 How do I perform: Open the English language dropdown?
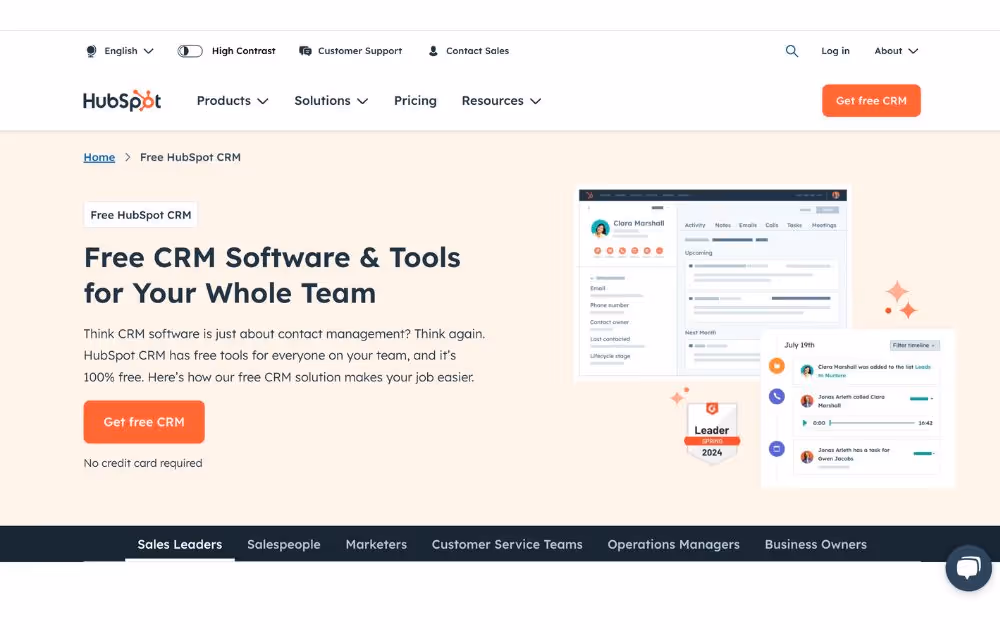click(x=129, y=51)
